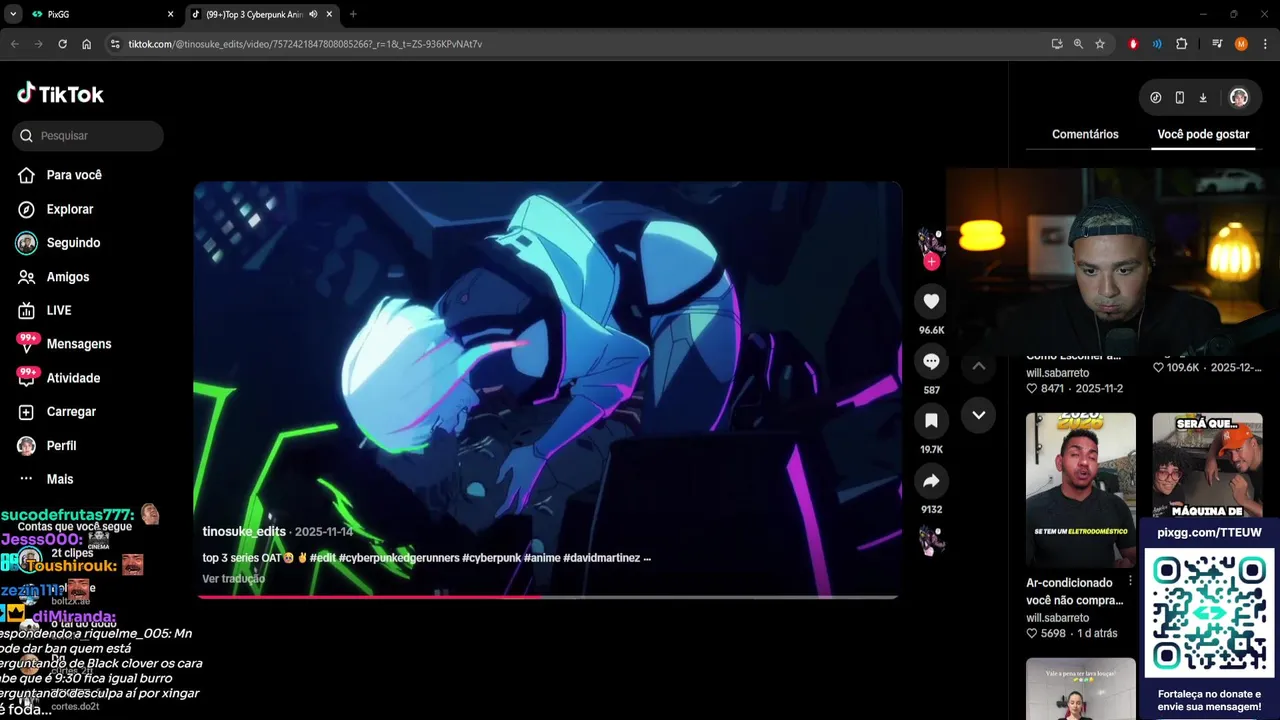Screen dimensions: 1280x720
Task: Open the Ar-condicionado video thumbnail
Action: [1081, 490]
